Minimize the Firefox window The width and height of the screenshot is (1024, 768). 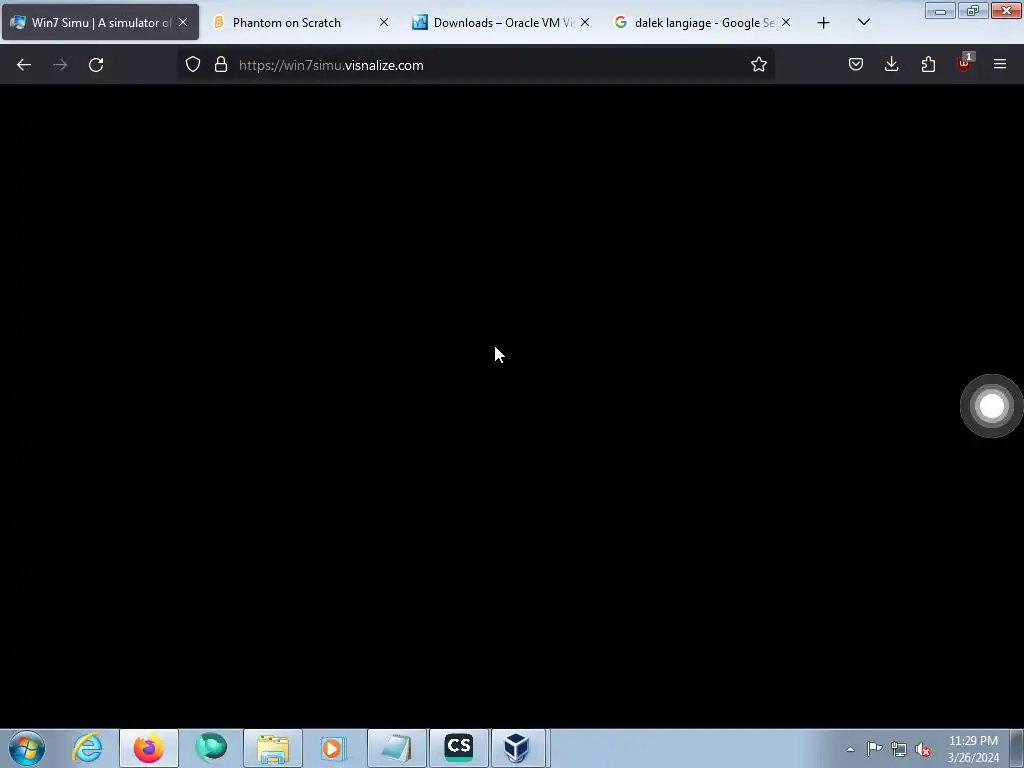point(940,11)
